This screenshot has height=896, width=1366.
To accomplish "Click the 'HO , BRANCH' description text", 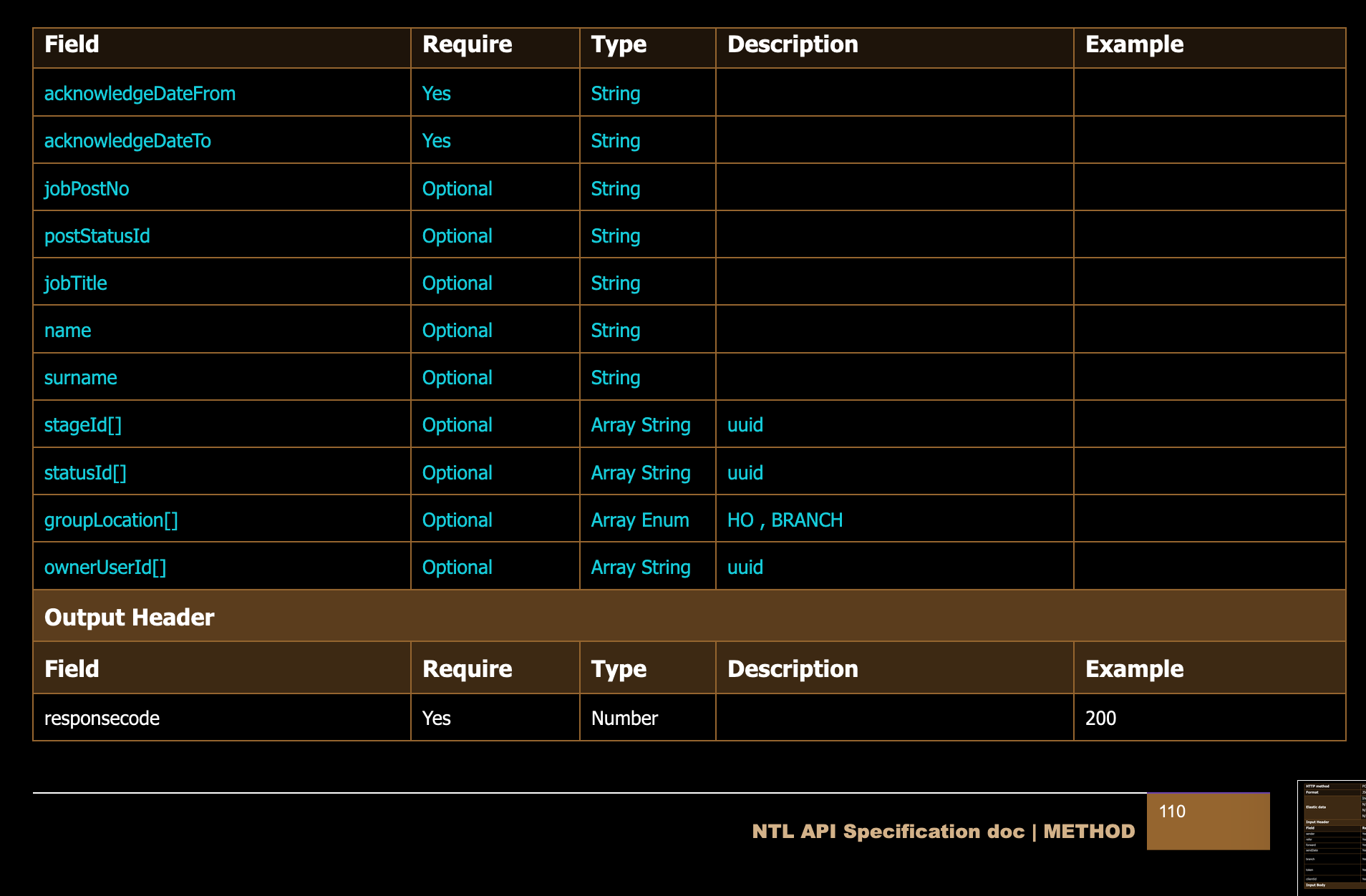I will coord(785,520).
